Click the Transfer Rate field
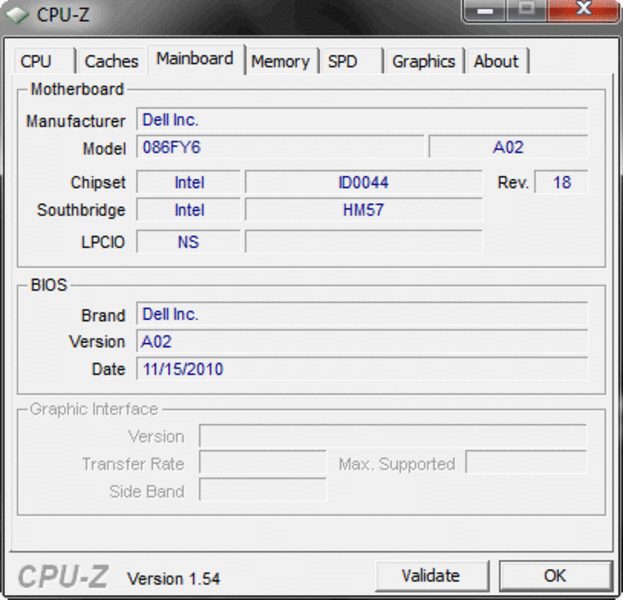The width and height of the screenshot is (623, 600). point(263,462)
